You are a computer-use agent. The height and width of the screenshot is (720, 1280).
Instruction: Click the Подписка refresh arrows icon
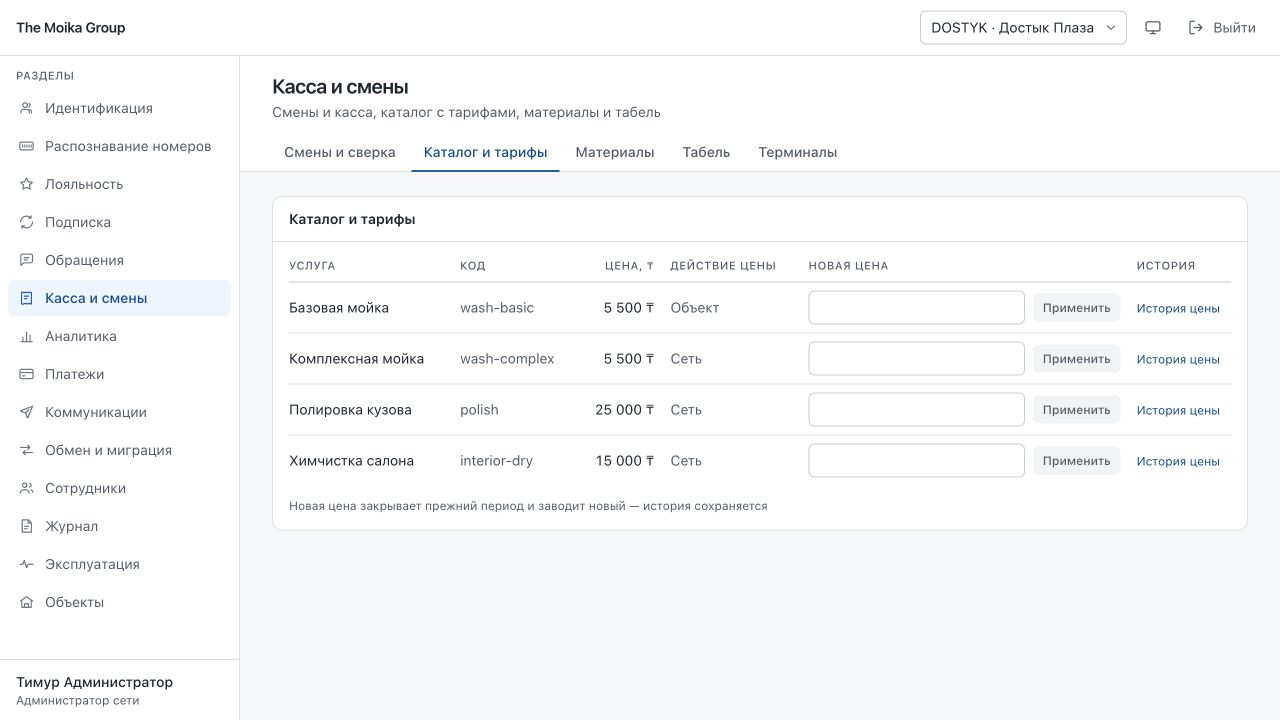[27, 222]
